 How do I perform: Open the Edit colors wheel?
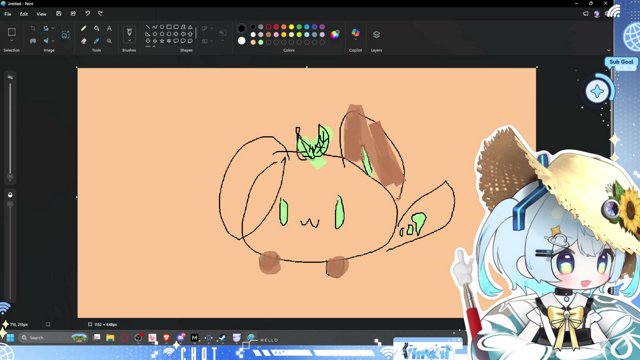[x=335, y=34]
